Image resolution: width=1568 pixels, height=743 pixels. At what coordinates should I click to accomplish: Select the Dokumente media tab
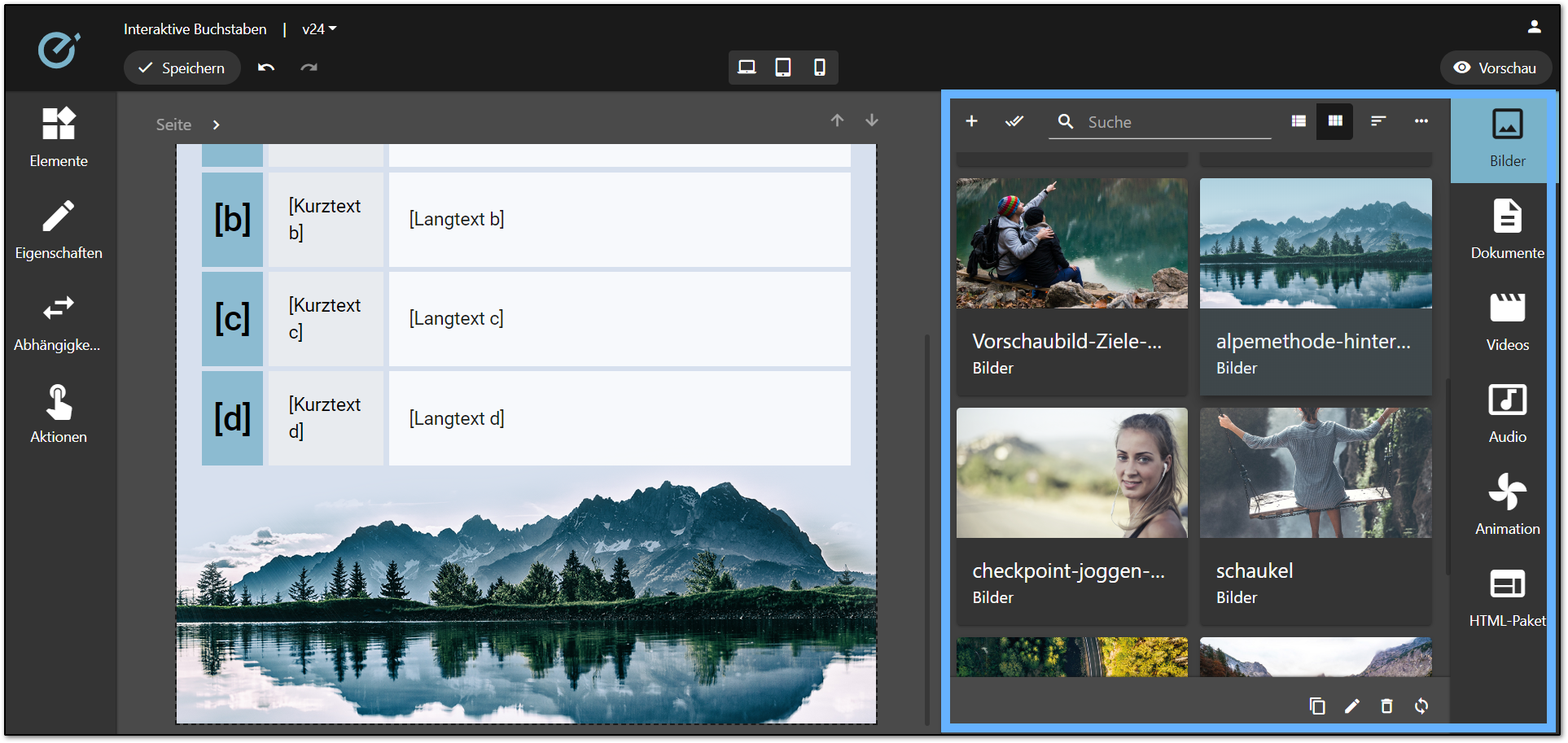1507,230
